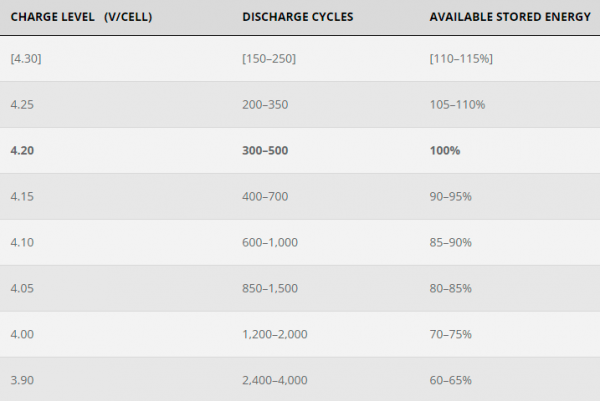Click the bold 300–500 cycles value
The image size is (600, 401).
[265, 150]
